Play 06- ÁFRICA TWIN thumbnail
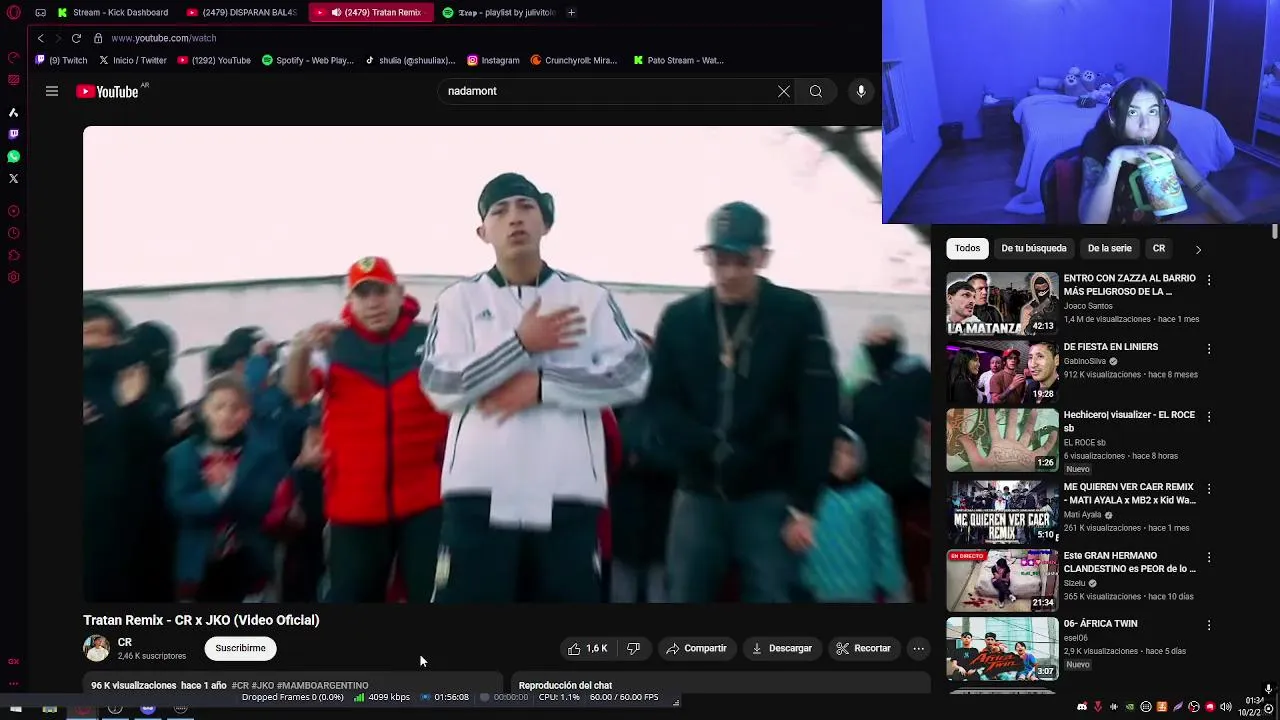 pyautogui.click(x=1002, y=648)
